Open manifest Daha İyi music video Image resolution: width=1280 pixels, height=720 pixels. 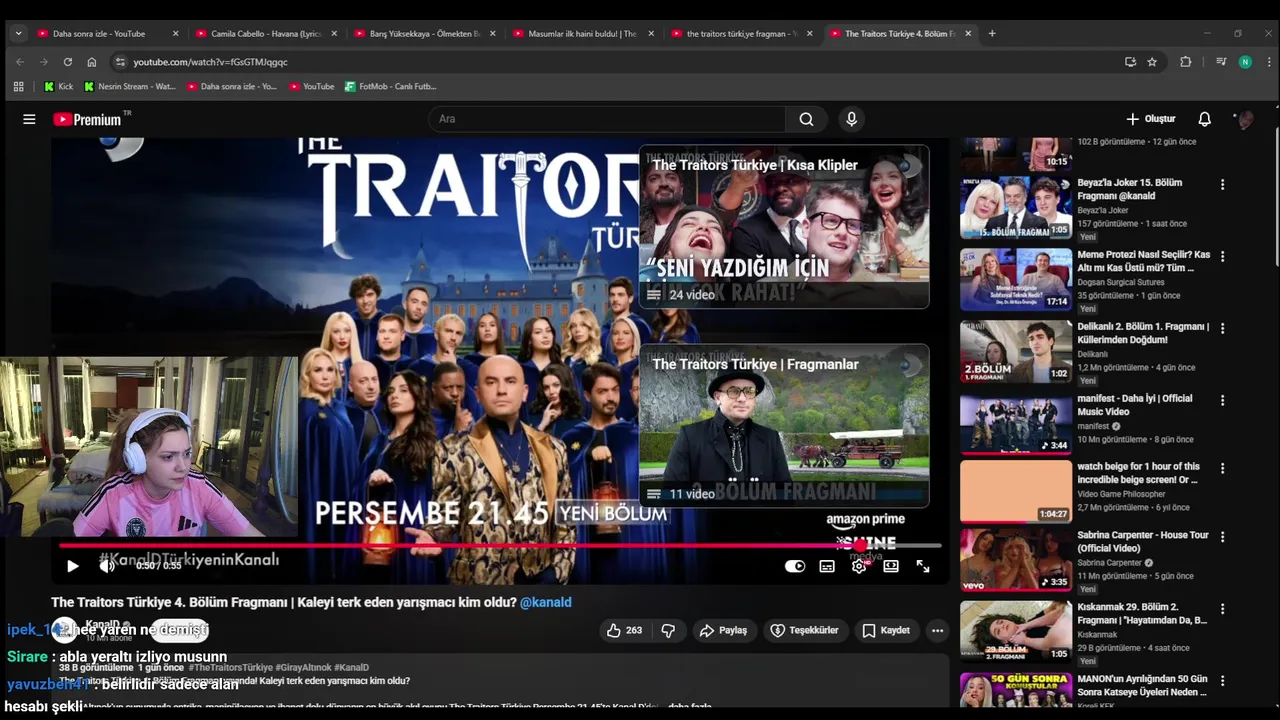[1016, 423]
